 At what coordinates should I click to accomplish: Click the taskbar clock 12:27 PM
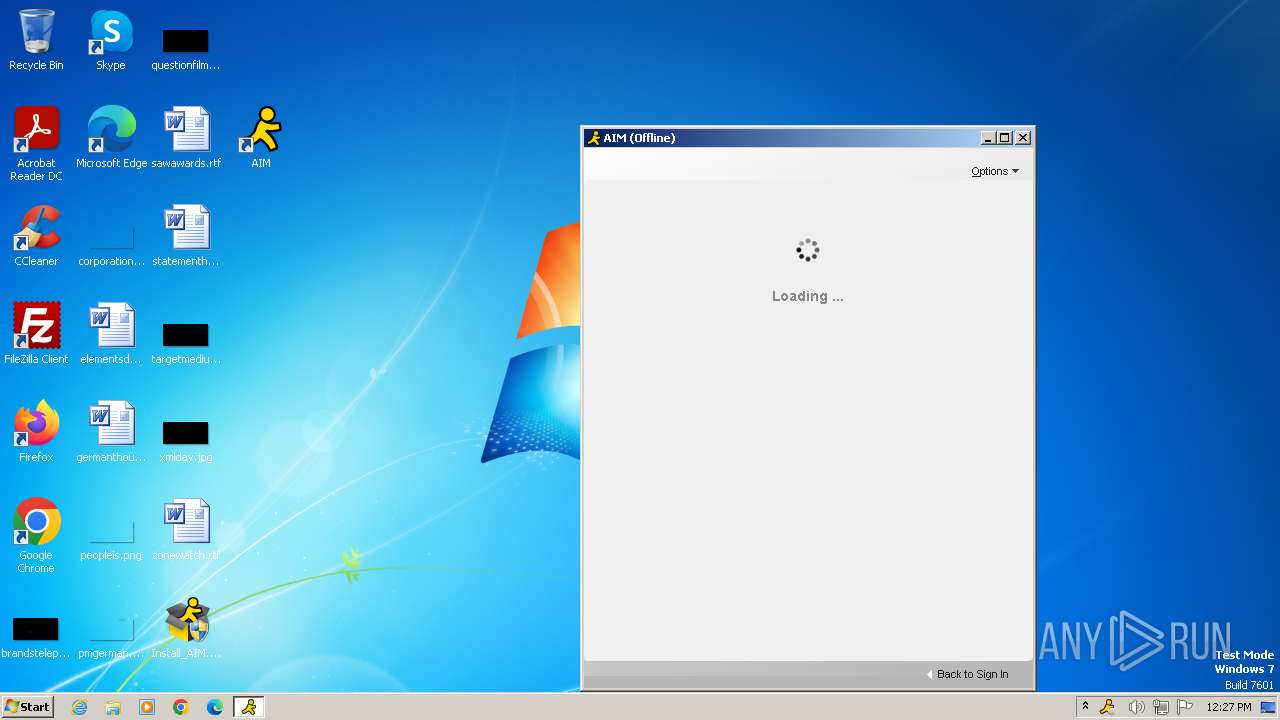click(1229, 707)
